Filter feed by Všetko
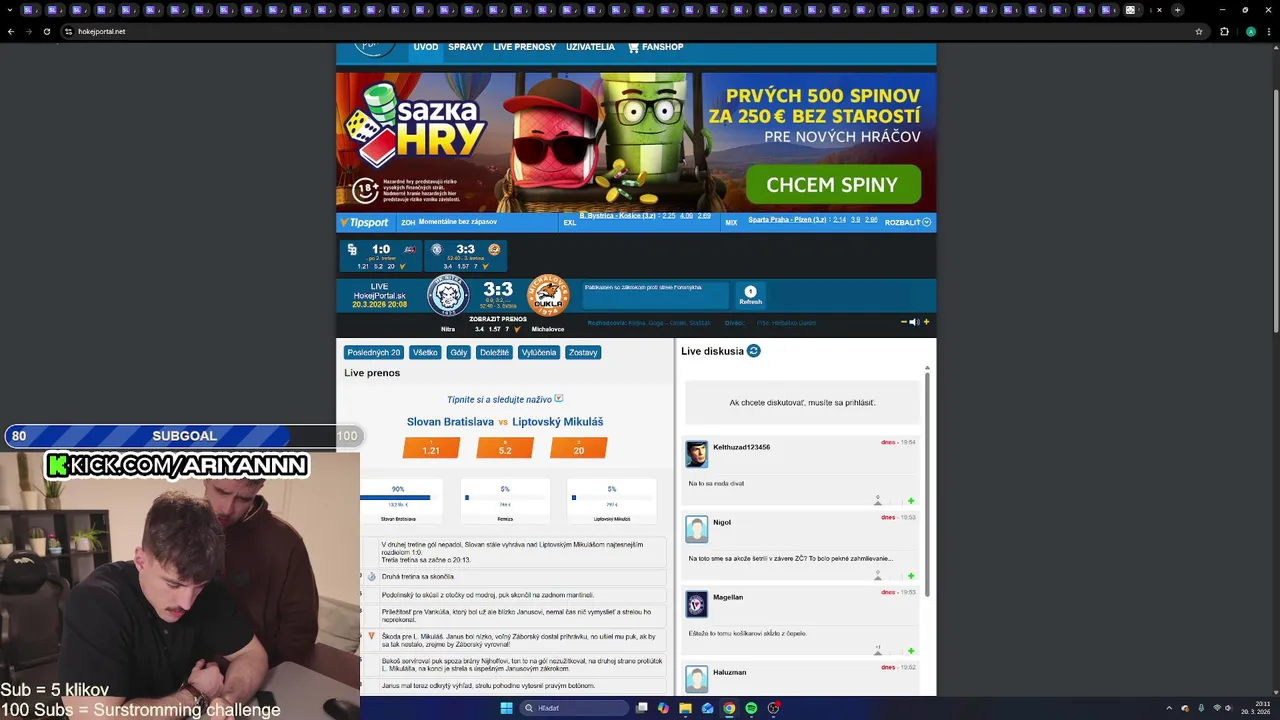This screenshot has height=720, width=1280. (x=425, y=352)
